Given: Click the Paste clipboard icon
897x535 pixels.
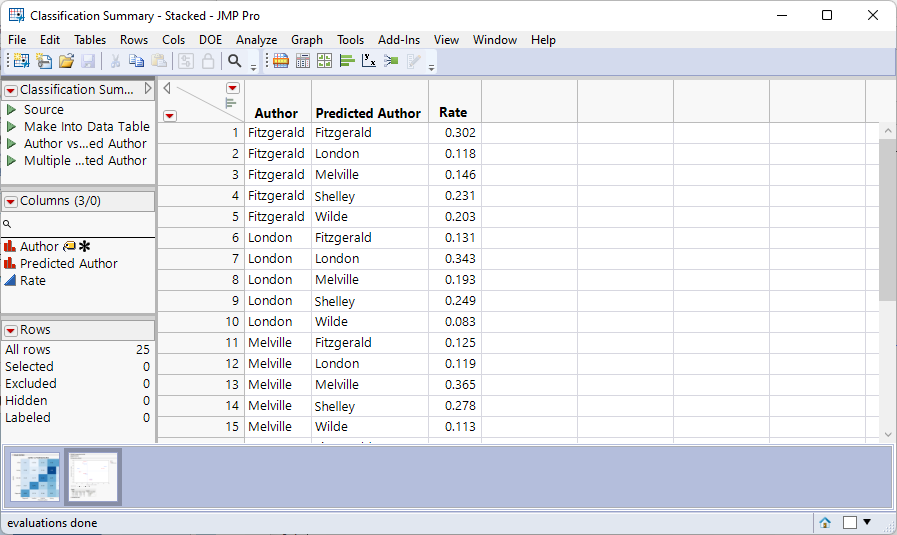Looking at the screenshot, I should [159, 61].
